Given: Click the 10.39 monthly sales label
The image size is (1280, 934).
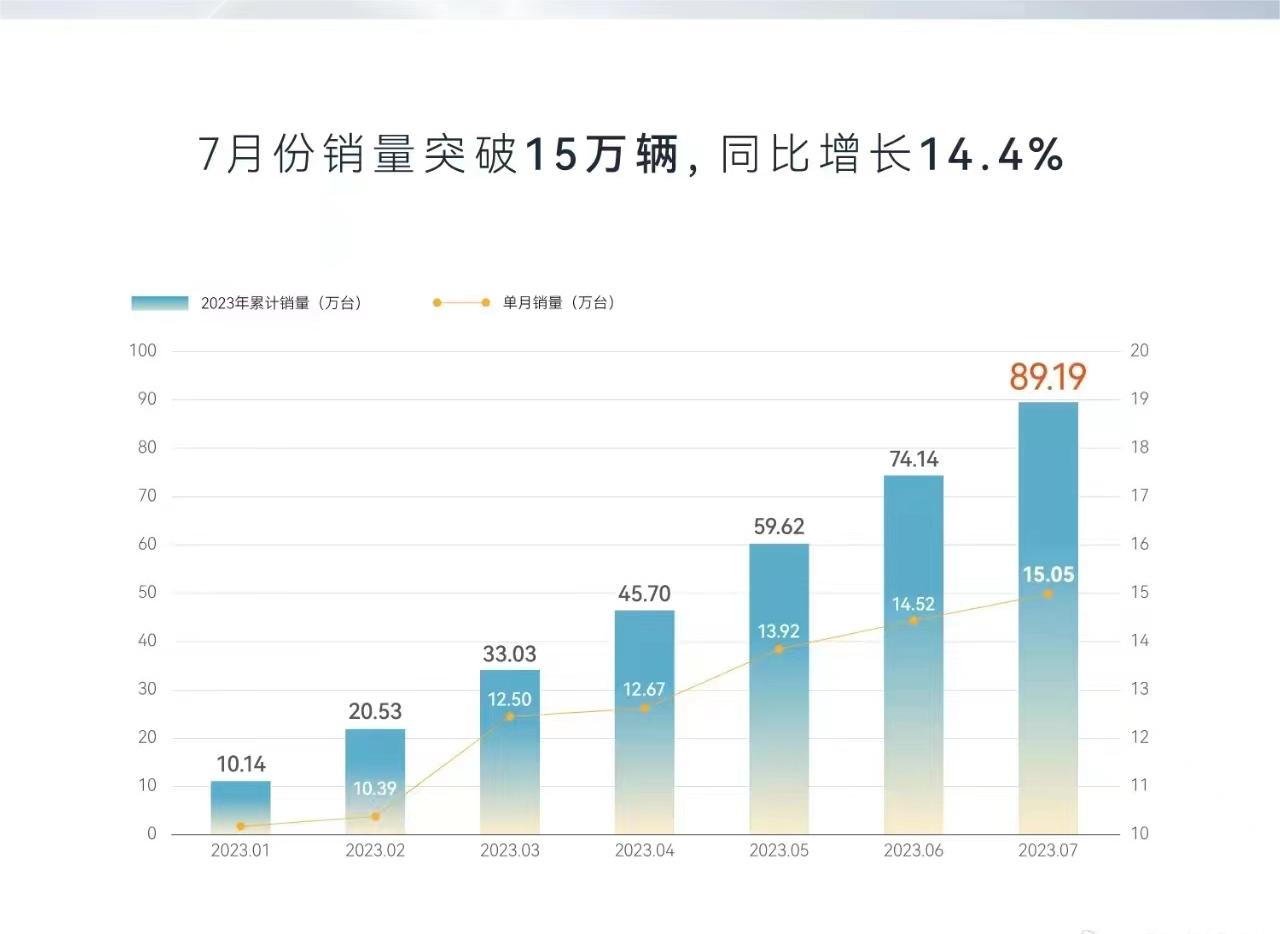Looking at the screenshot, I should click(375, 789).
